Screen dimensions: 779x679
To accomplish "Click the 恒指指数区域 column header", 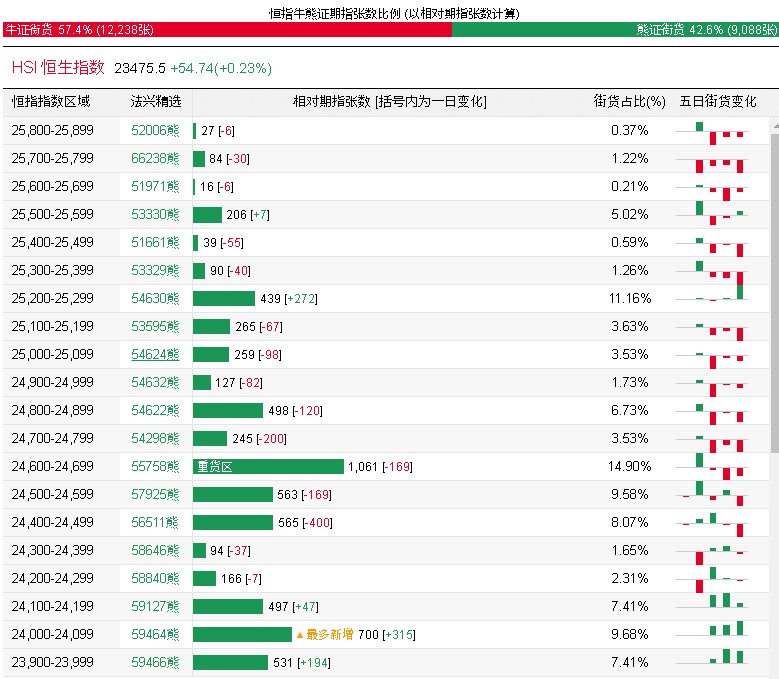I will (51, 101).
